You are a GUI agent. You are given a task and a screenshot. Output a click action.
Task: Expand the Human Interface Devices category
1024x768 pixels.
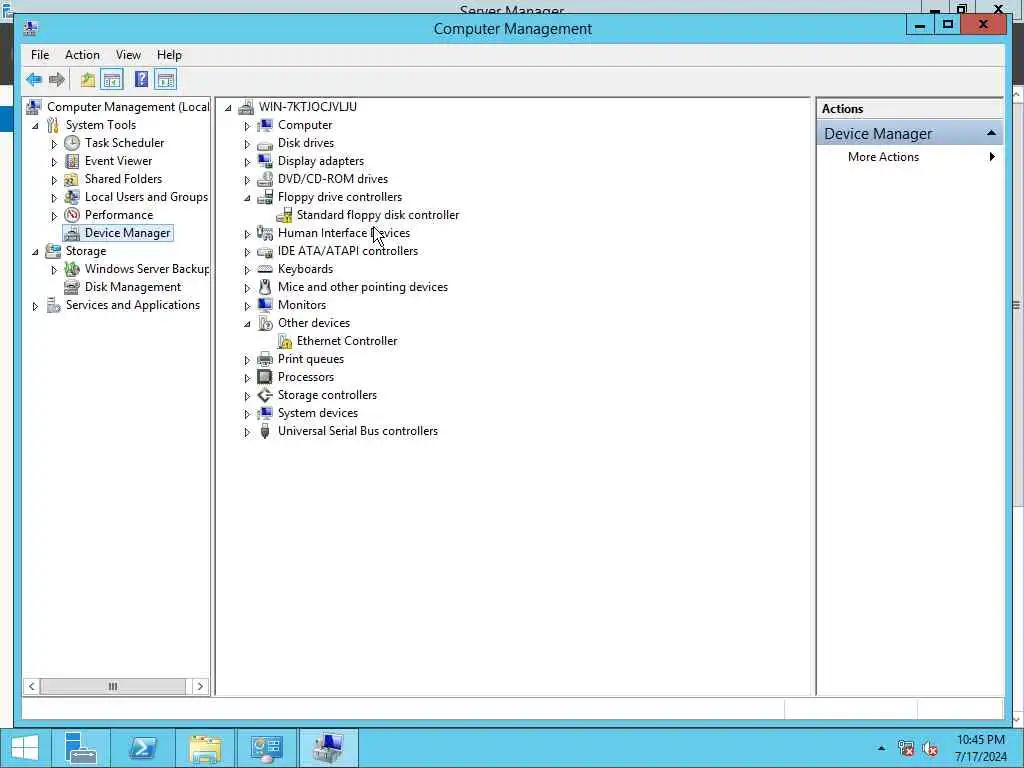click(x=247, y=234)
